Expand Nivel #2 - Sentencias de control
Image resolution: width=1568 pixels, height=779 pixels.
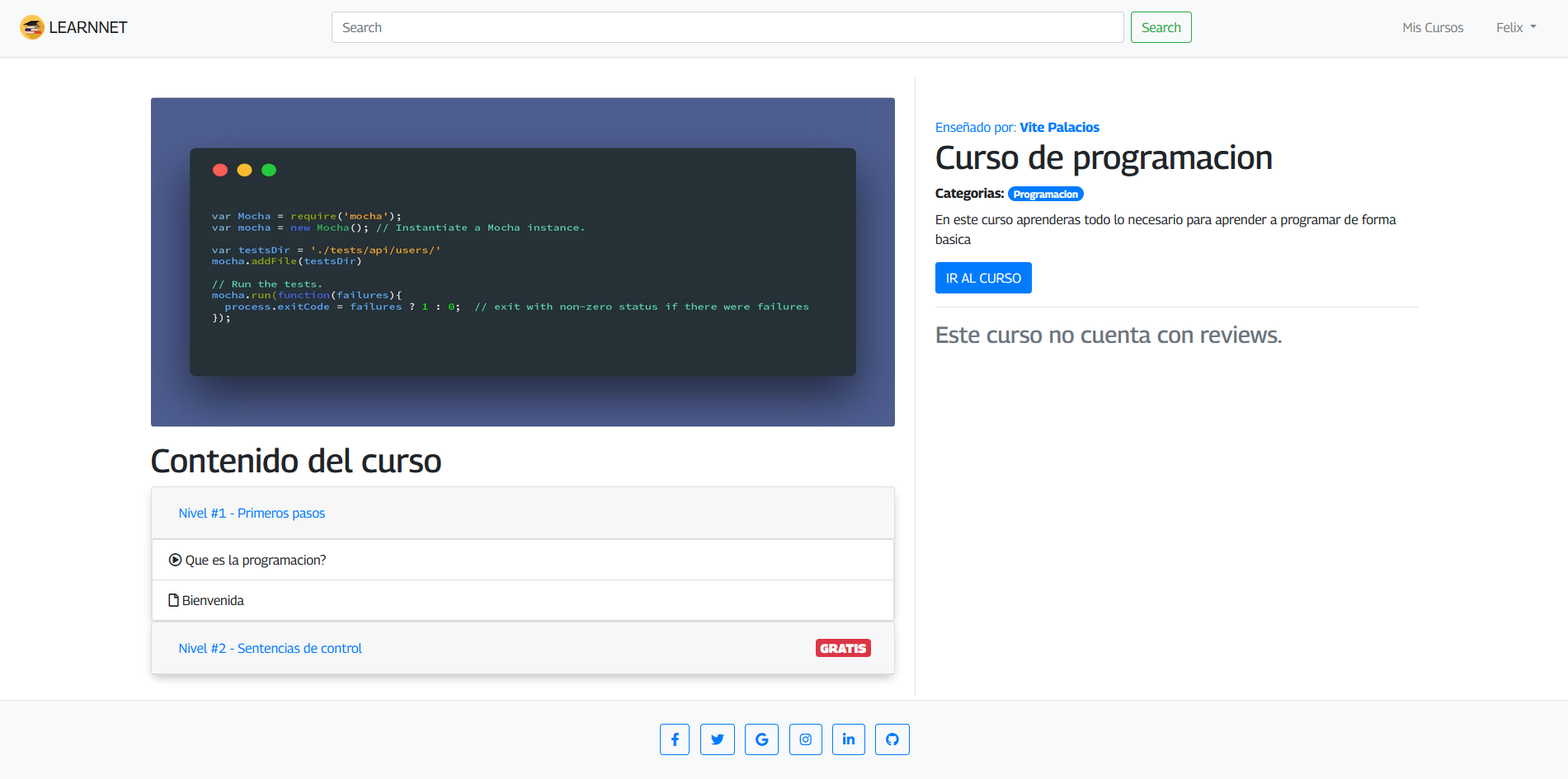tap(270, 648)
